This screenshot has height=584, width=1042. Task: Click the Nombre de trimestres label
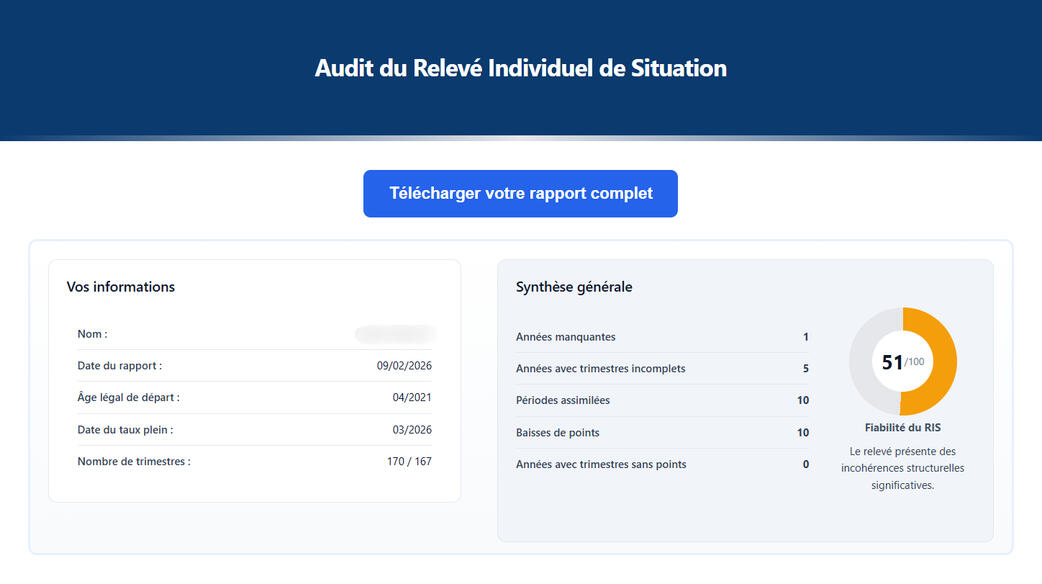tap(134, 462)
